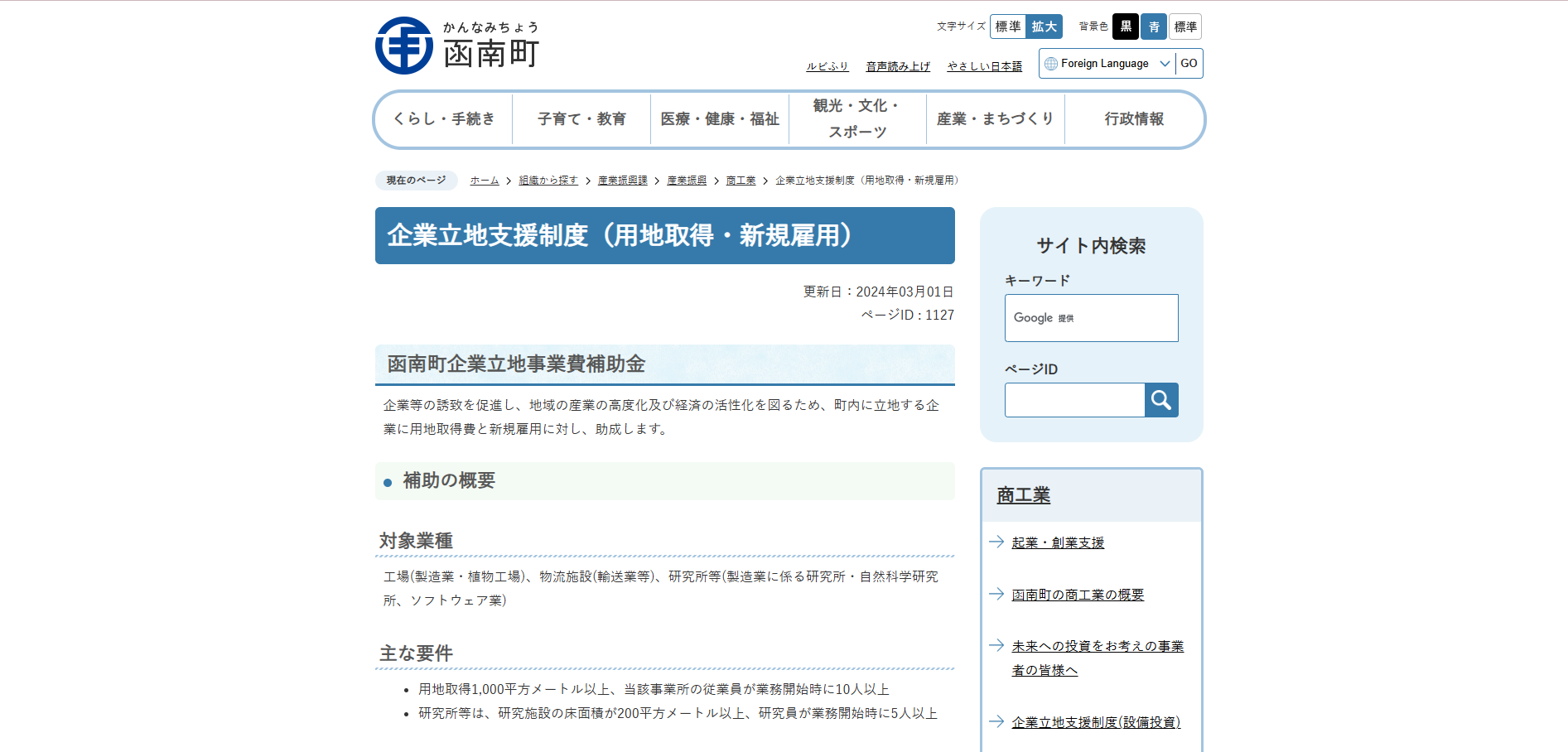Open 未来への投資をお考えの事業者の皆様へ link
The height and width of the screenshot is (752, 1568).
[x=1098, y=658]
